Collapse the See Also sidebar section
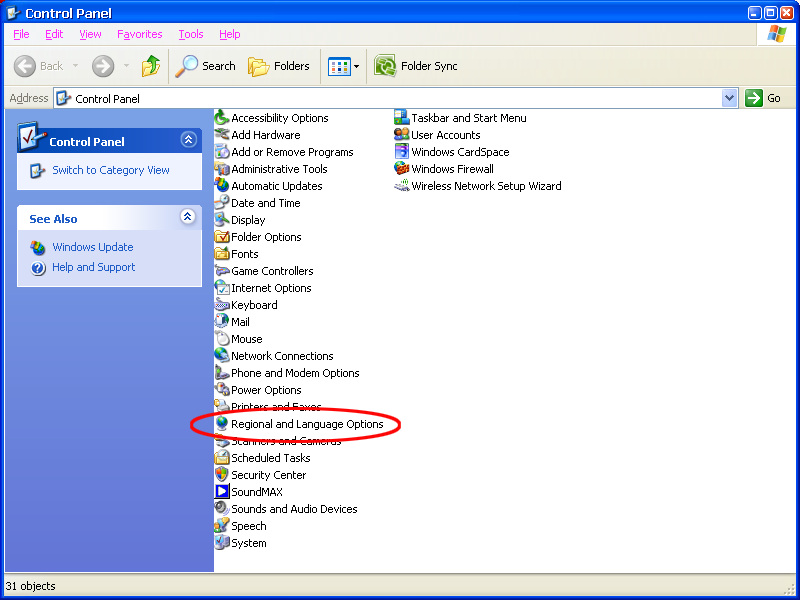The width and height of the screenshot is (800, 600). [x=188, y=218]
